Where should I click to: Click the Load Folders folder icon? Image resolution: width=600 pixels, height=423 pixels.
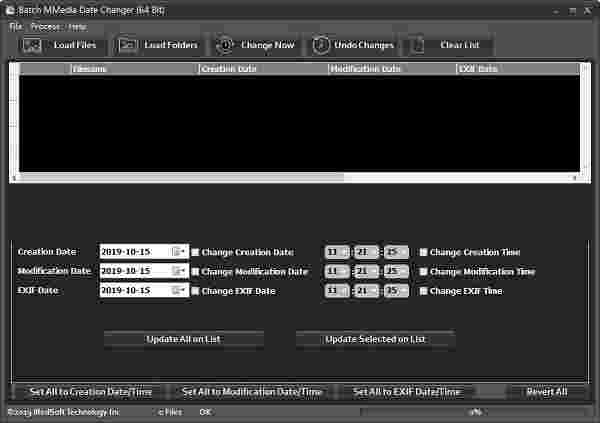(128, 45)
